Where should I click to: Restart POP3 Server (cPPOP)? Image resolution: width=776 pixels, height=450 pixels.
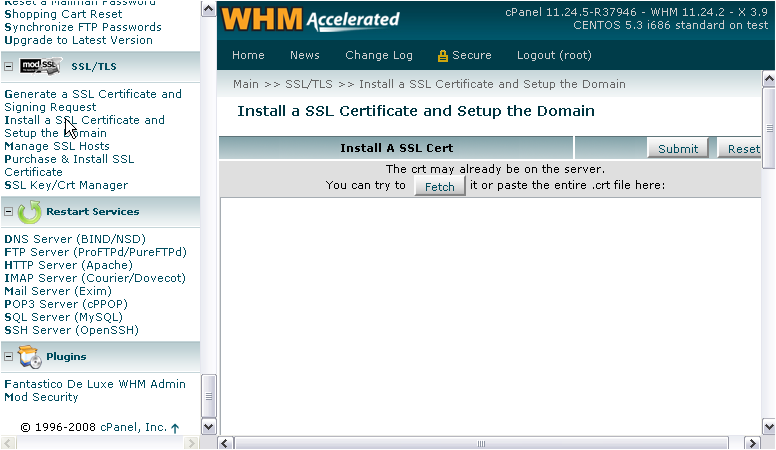66,304
